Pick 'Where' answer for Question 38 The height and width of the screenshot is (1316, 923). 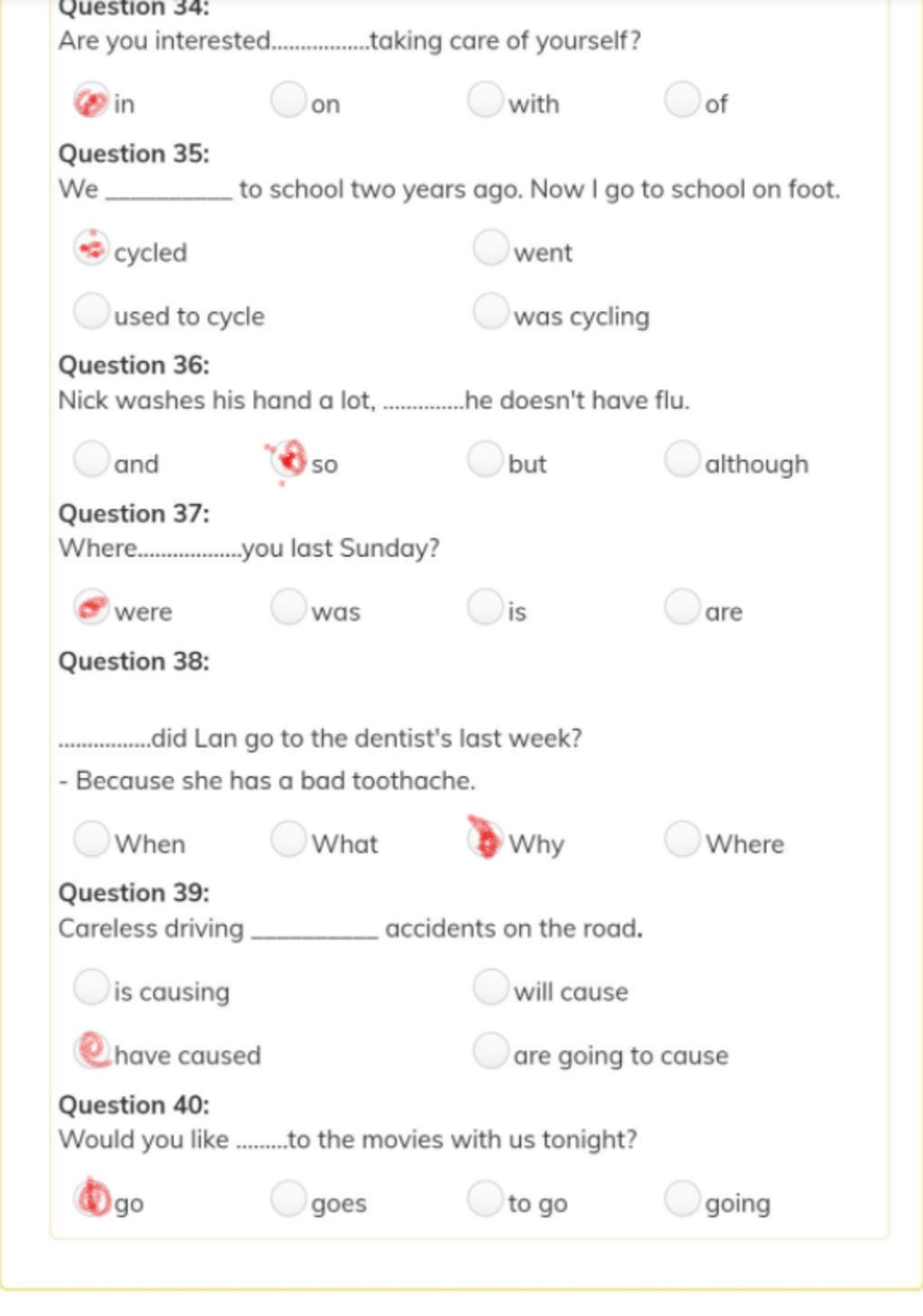pos(682,839)
